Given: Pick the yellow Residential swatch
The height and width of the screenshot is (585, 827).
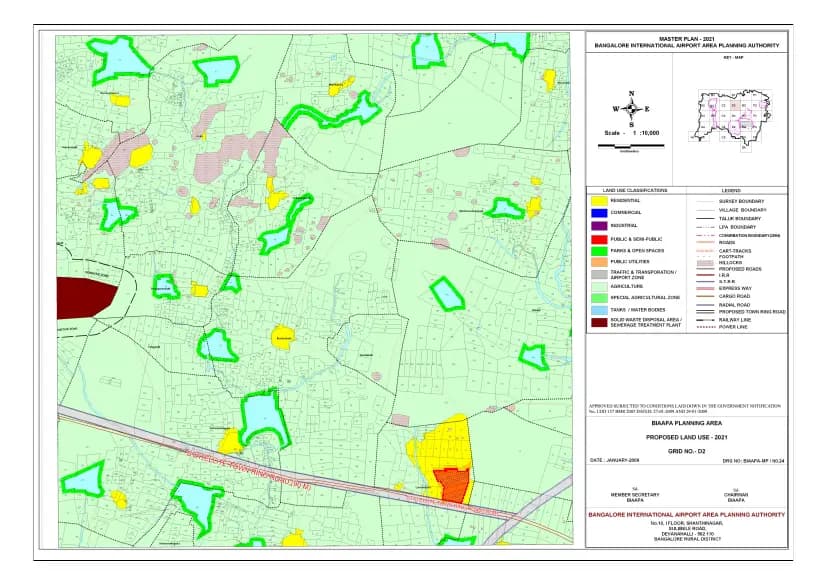Looking at the screenshot, I should point(599,201).
